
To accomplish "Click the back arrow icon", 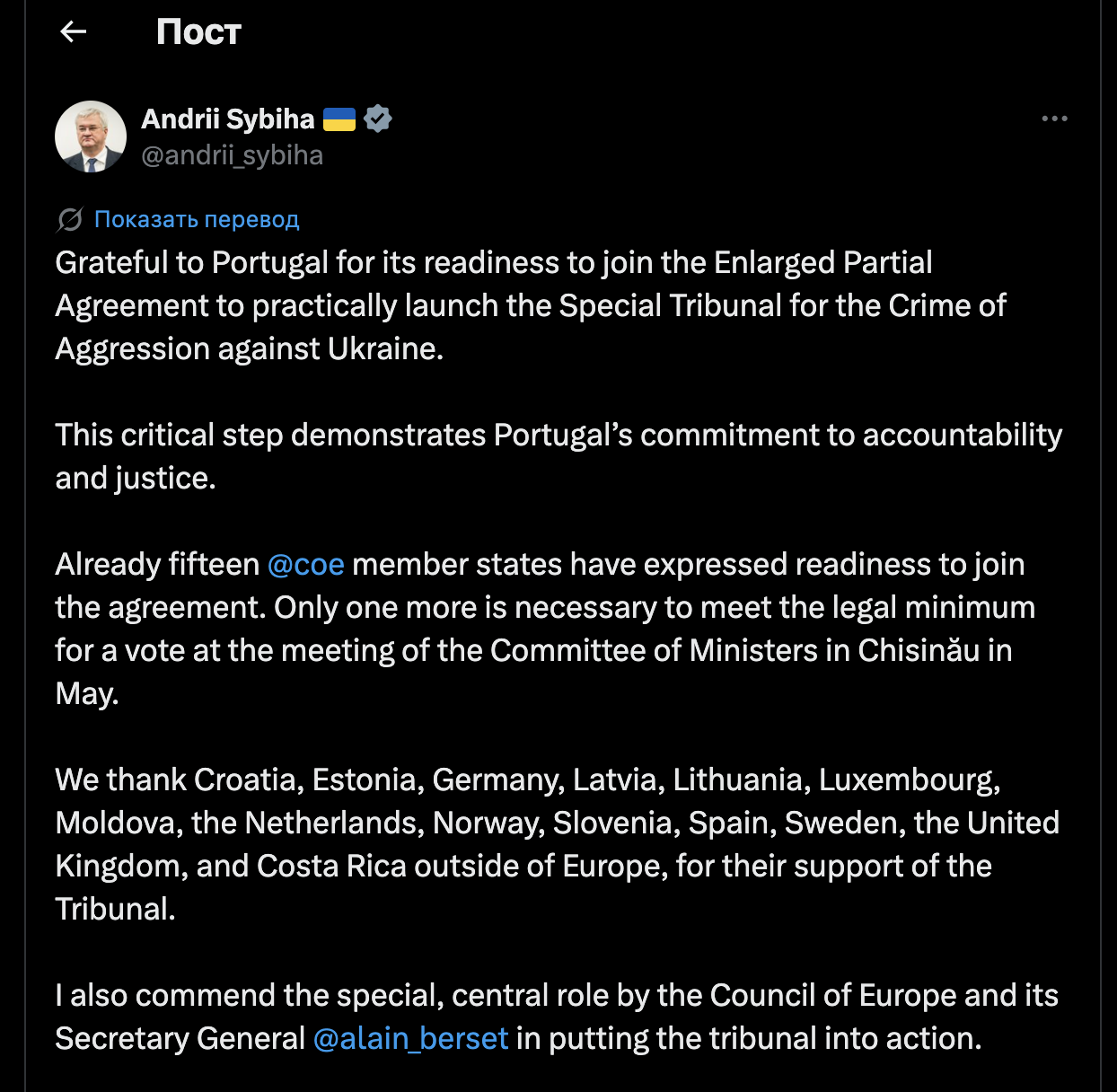I will point(74,31).
